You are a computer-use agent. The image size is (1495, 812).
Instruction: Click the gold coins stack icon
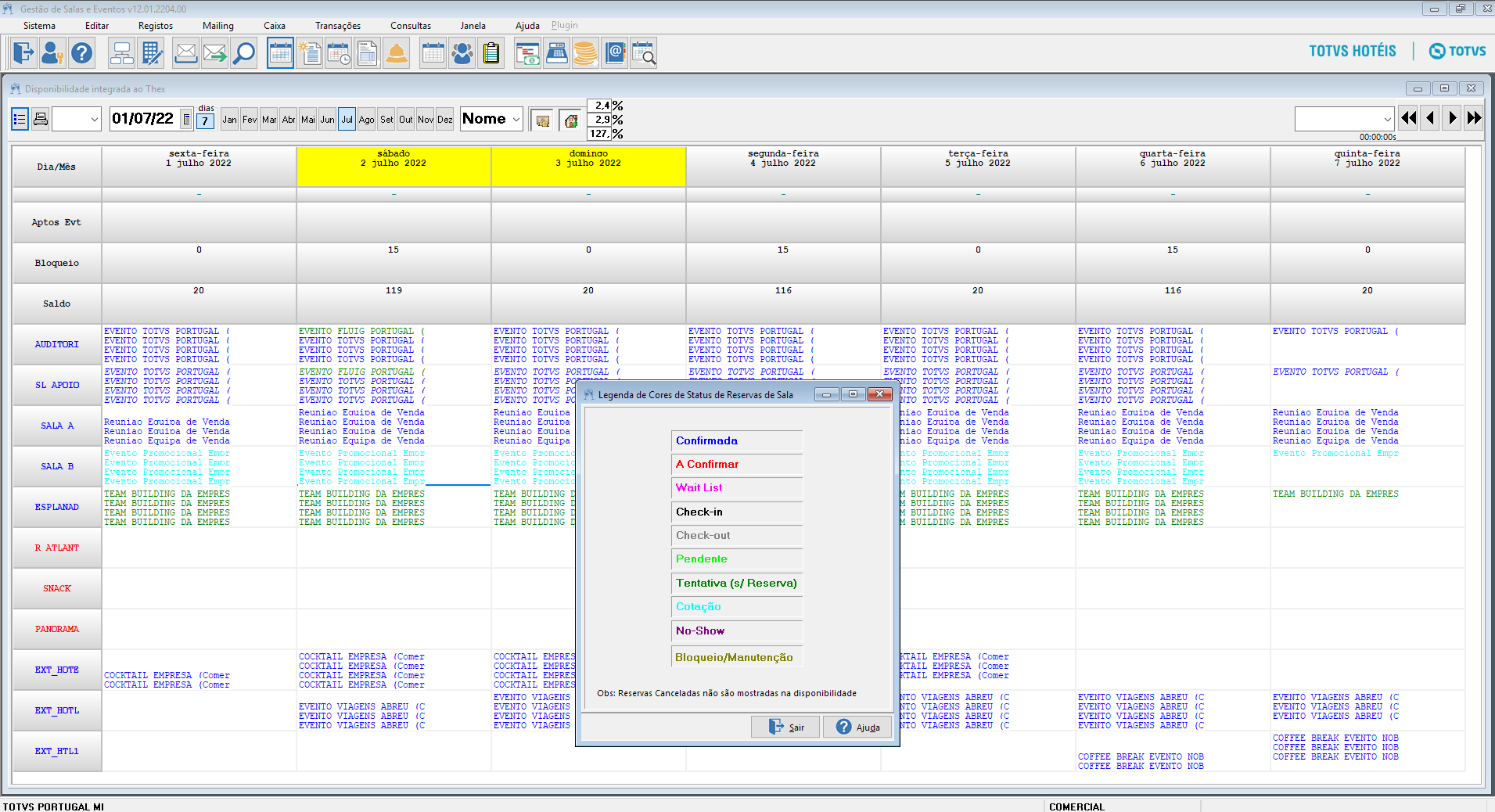click(585, 53)
